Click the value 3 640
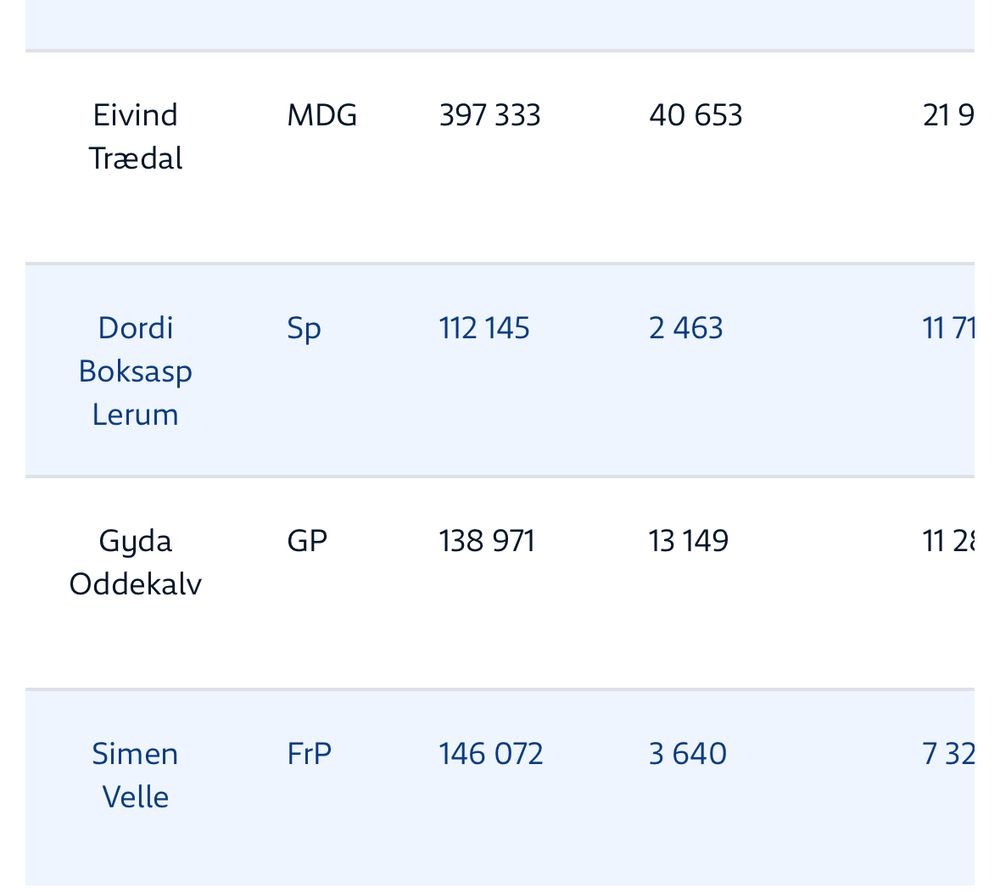Screen dimensions: 1000x892 point(688,754)
